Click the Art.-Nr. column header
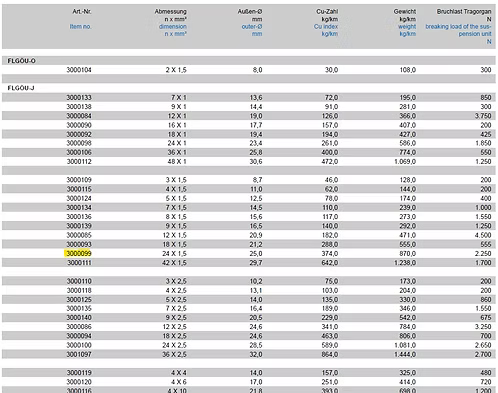Image resolution: width=498 pixels, height=393 pixels. [x=82, y=12]
